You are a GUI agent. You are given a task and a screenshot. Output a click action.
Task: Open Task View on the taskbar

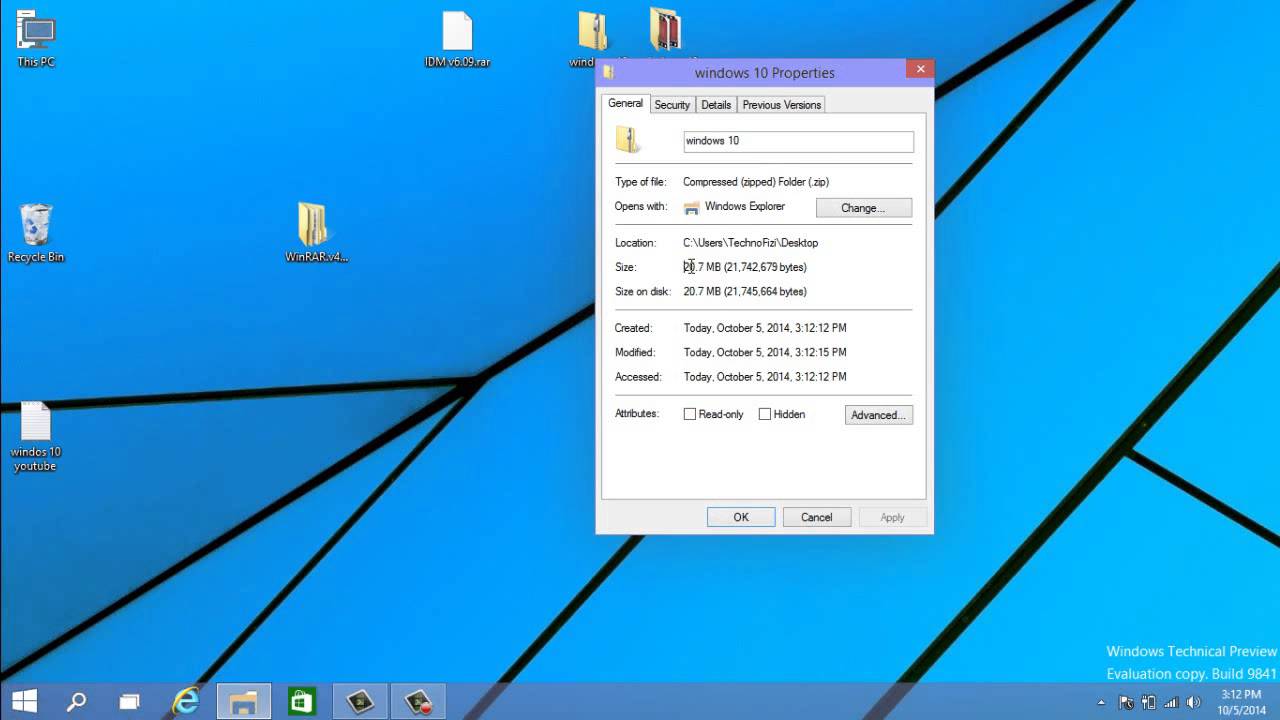click(130, 701)
